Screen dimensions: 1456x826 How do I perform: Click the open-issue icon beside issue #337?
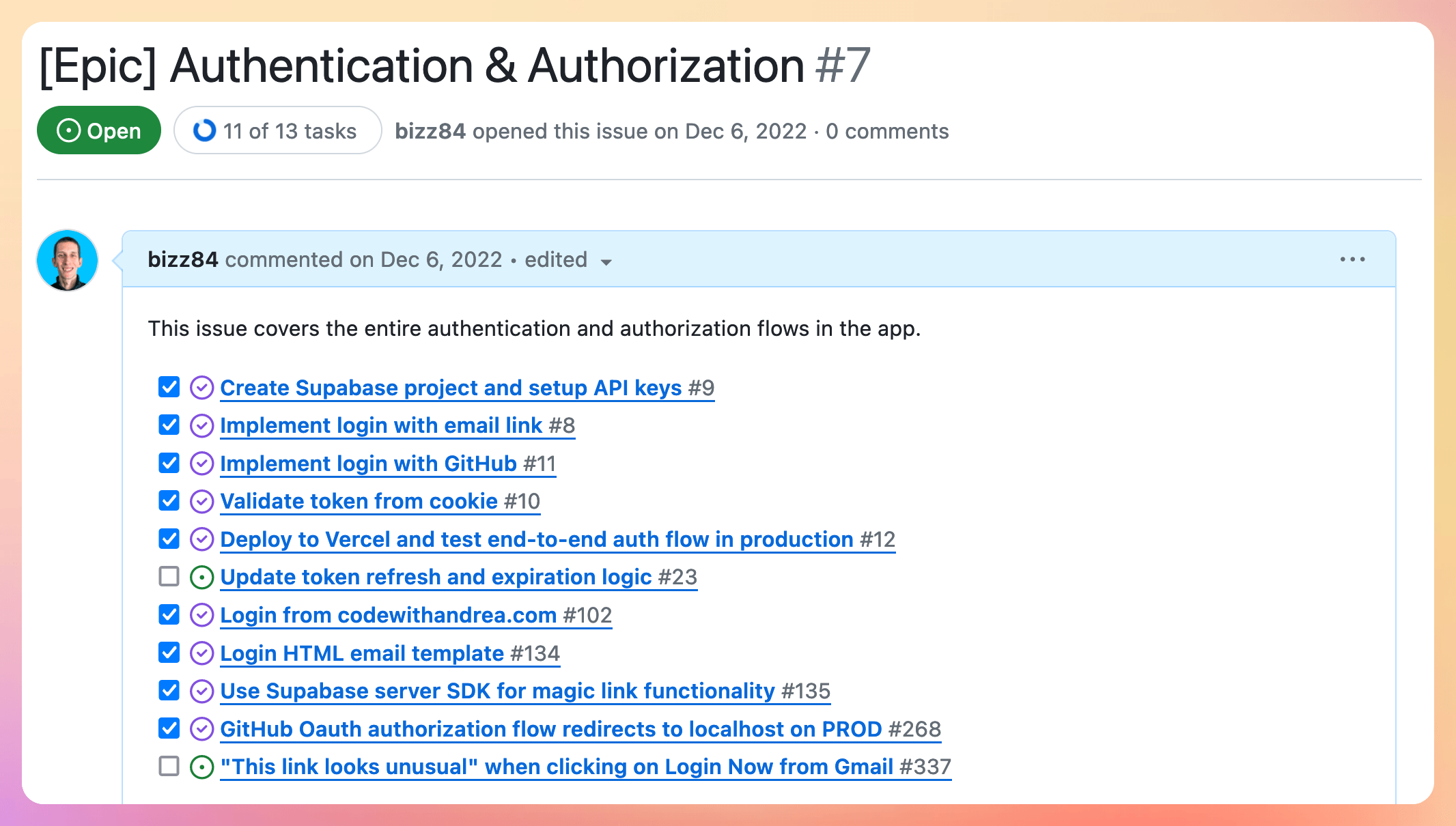[201, 767]
